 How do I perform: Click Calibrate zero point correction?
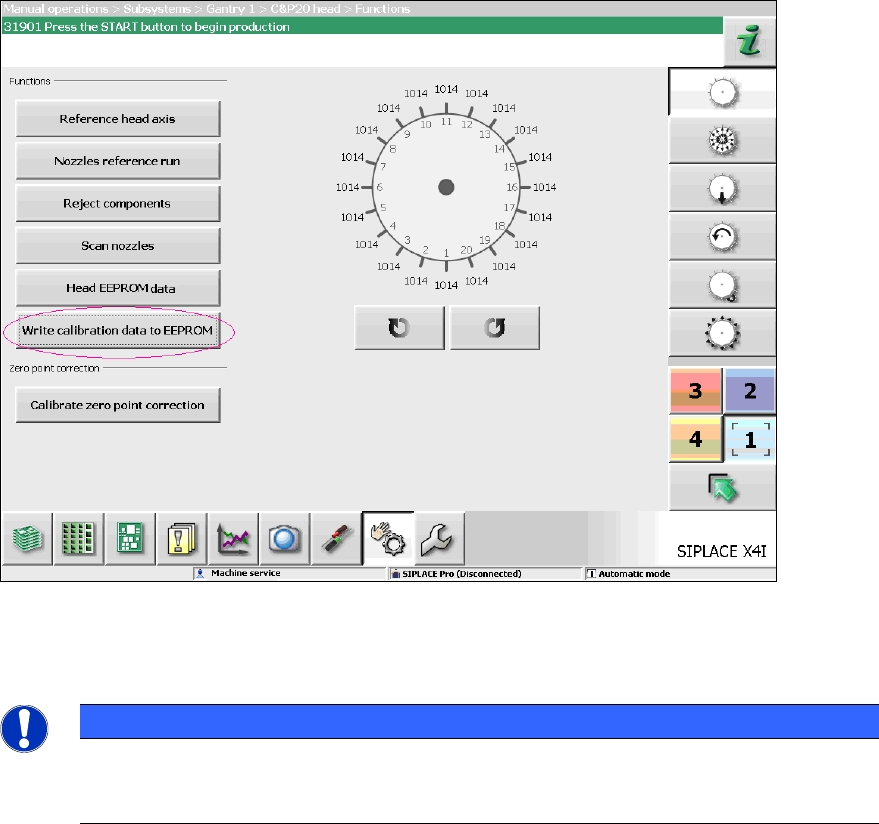(x=118, y=405)
